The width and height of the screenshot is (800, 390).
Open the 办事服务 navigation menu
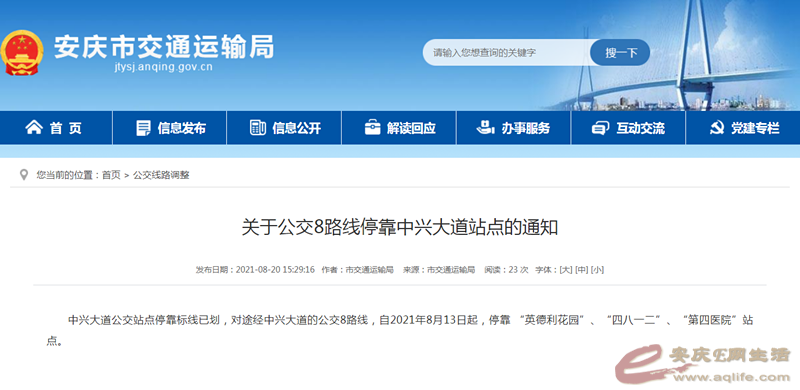pyautogui.click(x=514, y=128)
